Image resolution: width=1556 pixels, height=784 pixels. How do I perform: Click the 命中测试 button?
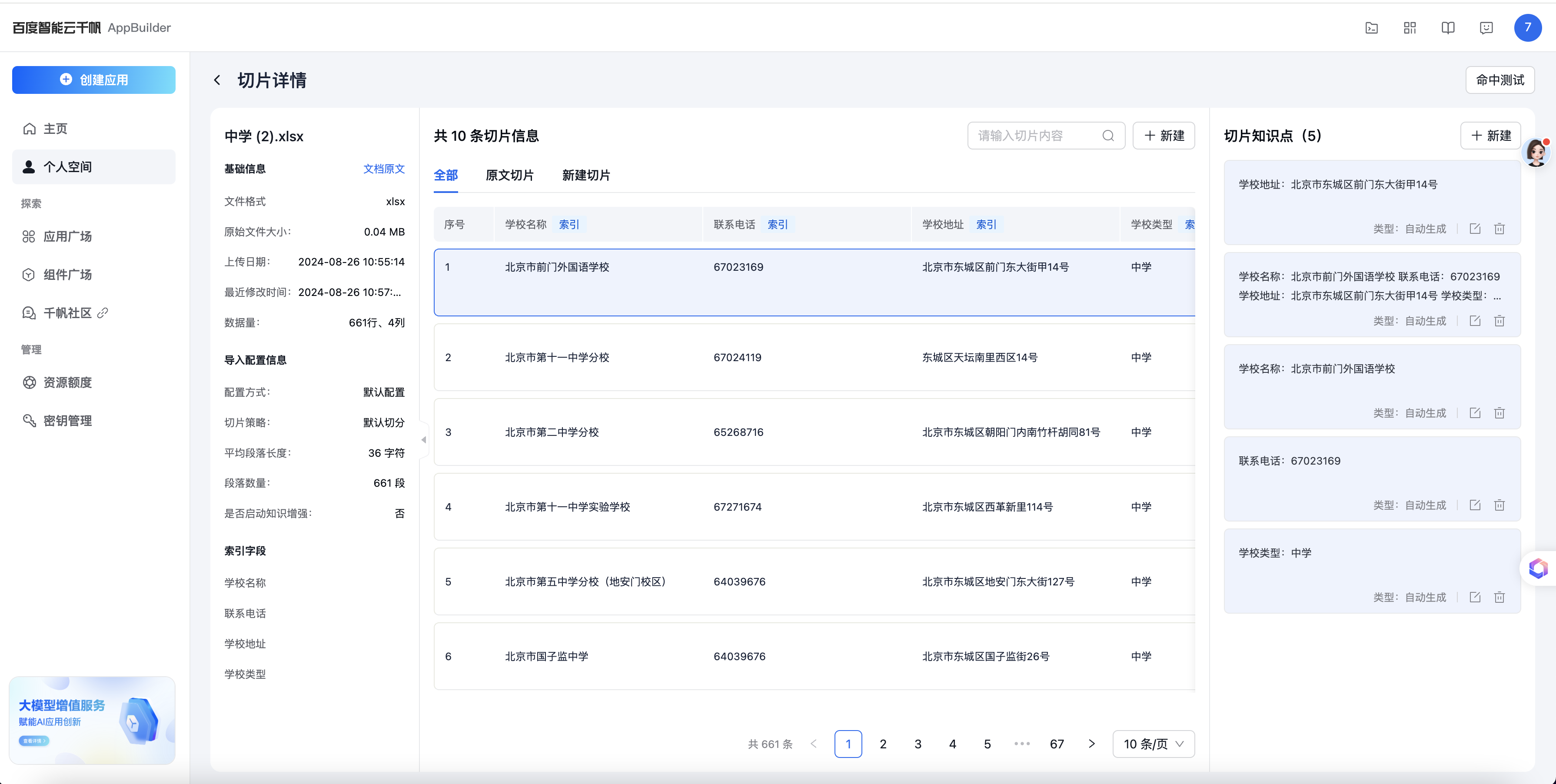coord(1500,80)
